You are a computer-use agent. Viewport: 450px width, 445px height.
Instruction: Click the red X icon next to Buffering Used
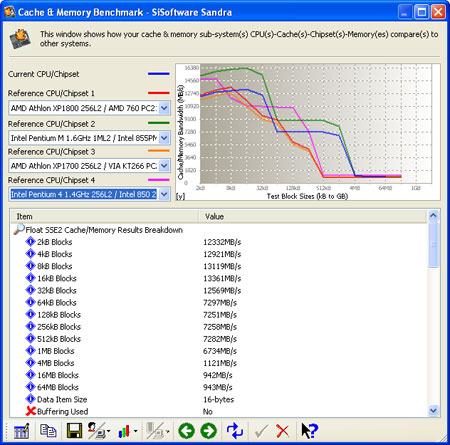[x=31, y=411]
